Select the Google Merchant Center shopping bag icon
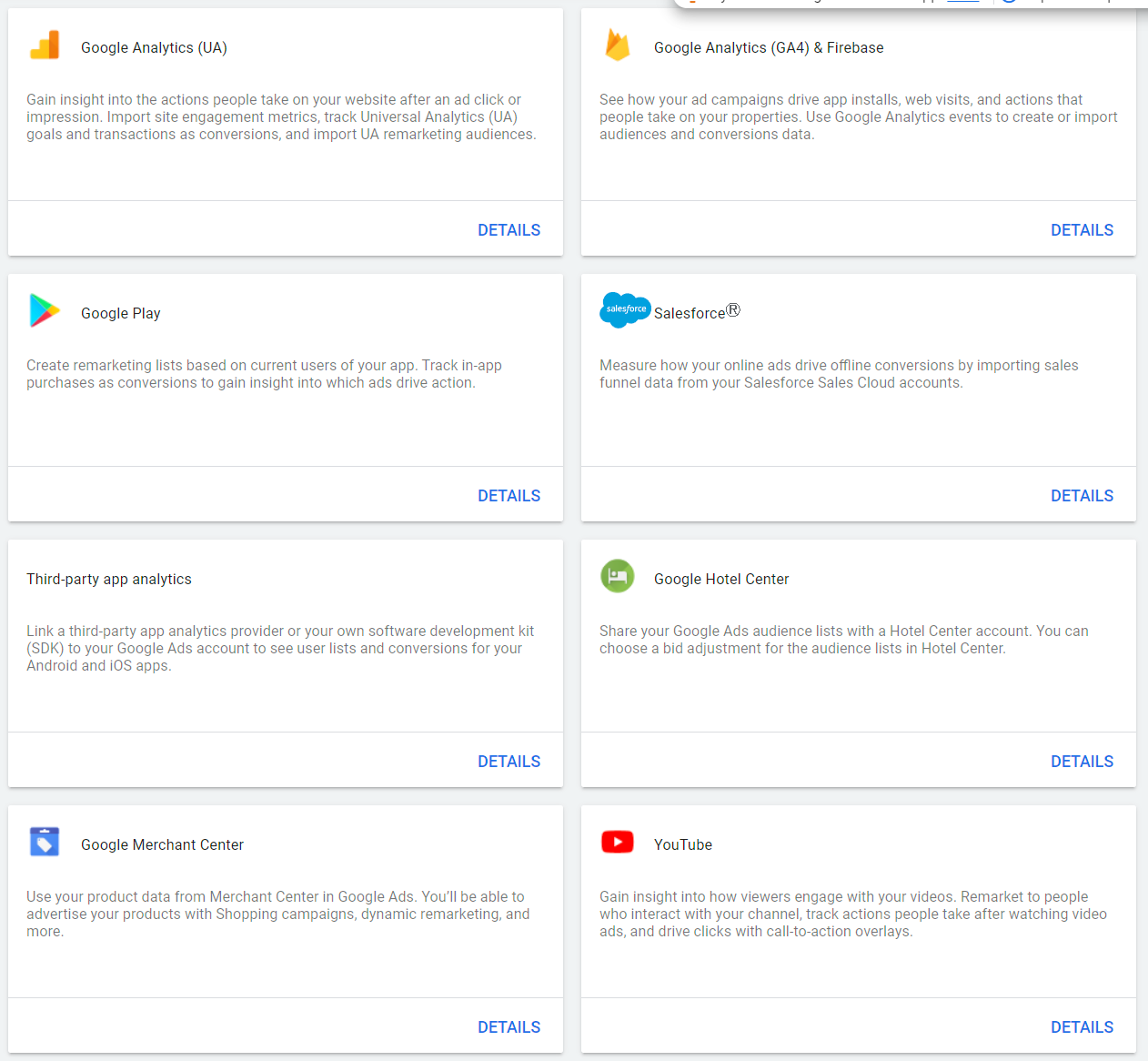1148x1061 pixels. coord(44,841)
